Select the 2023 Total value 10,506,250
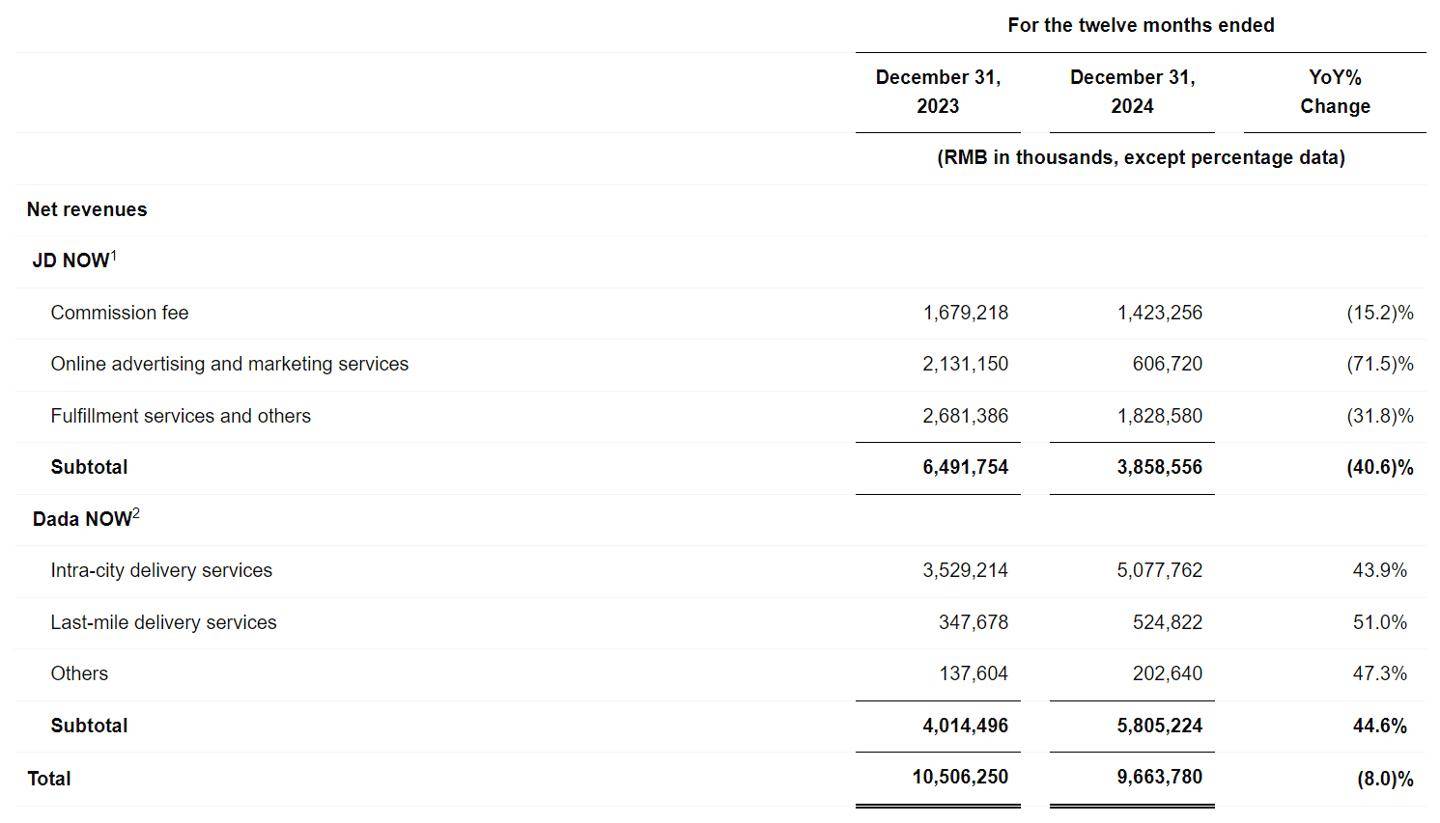The height and width of the screenshot is (823, 1440). [x=960, y=777]
